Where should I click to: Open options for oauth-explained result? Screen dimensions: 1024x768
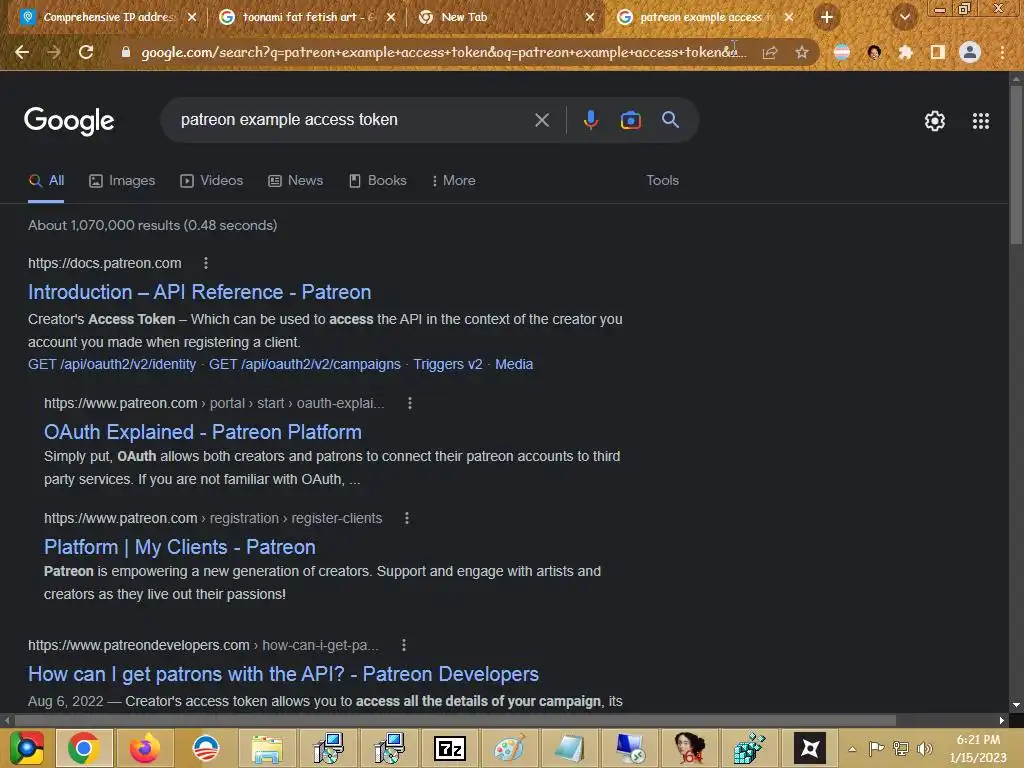[409, 404]
